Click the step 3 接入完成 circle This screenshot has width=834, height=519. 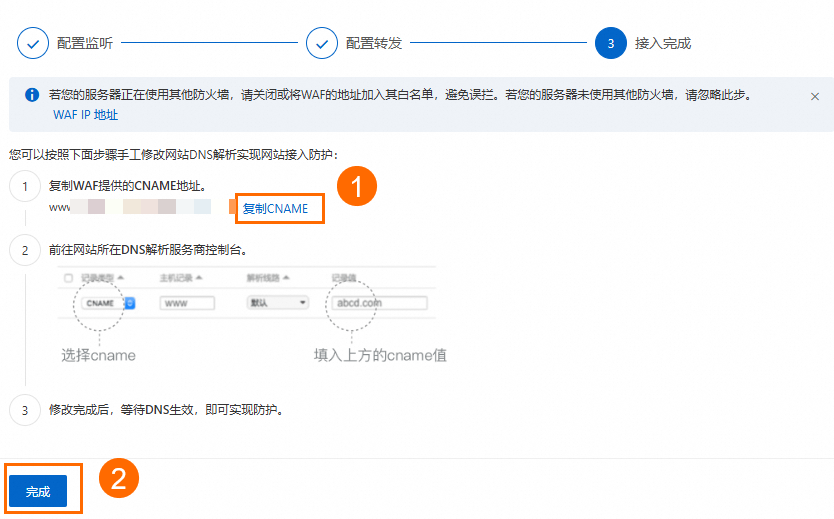coord(611,43)
